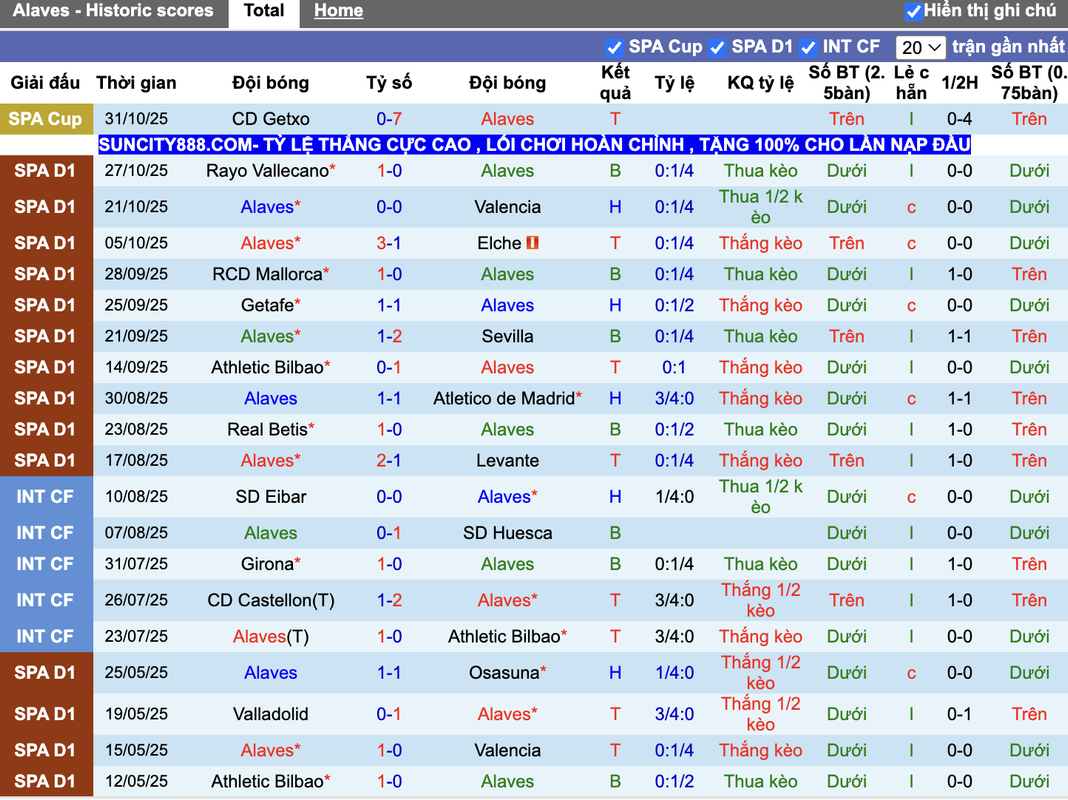Click Alaves(T) in the 23/07/25 row
1068x800 pixels.
click(270, 637)
